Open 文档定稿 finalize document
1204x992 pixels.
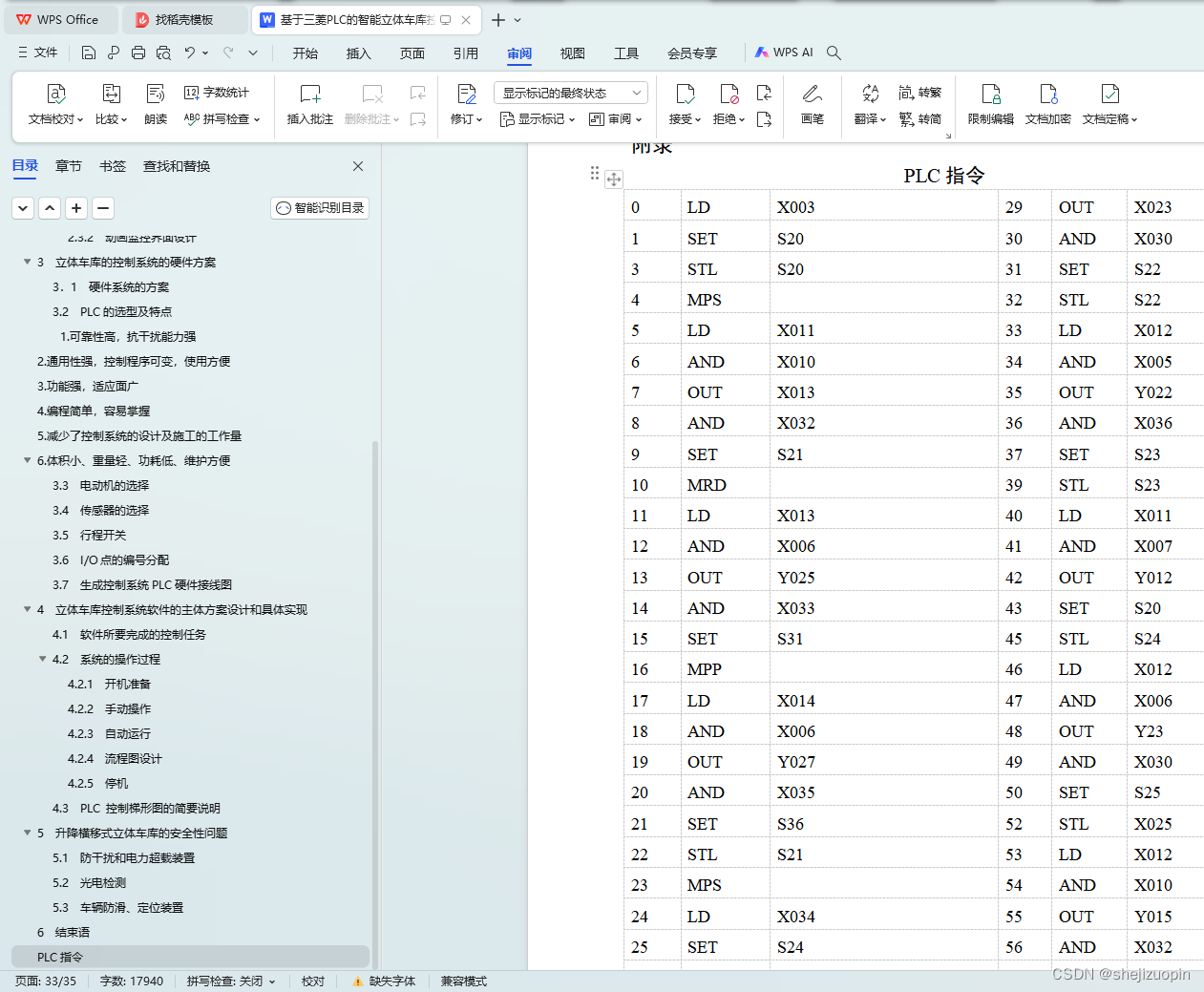(1109, 105)
